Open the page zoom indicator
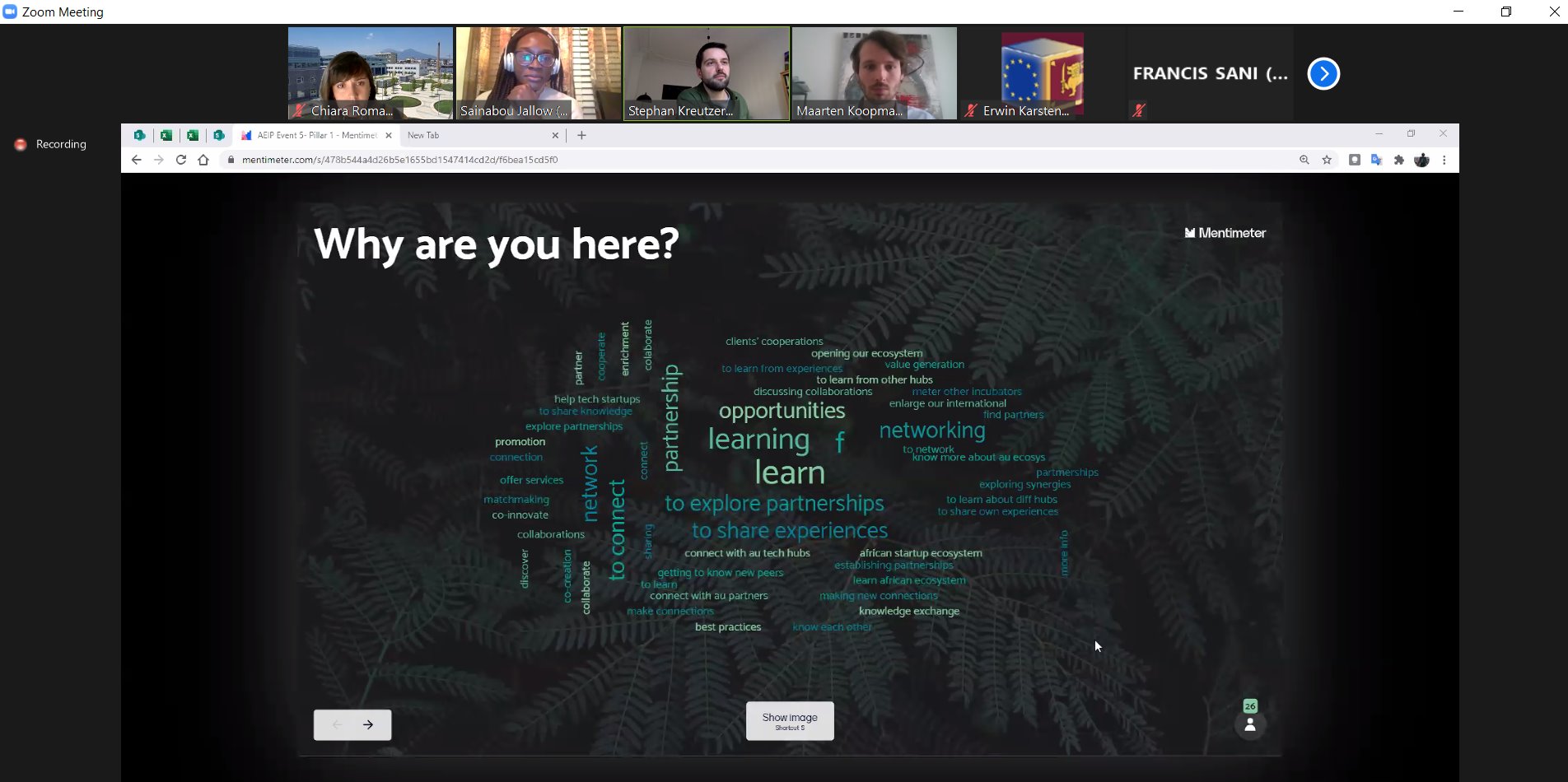The width and height of the screenshot is (1568, 782). 1304,160
